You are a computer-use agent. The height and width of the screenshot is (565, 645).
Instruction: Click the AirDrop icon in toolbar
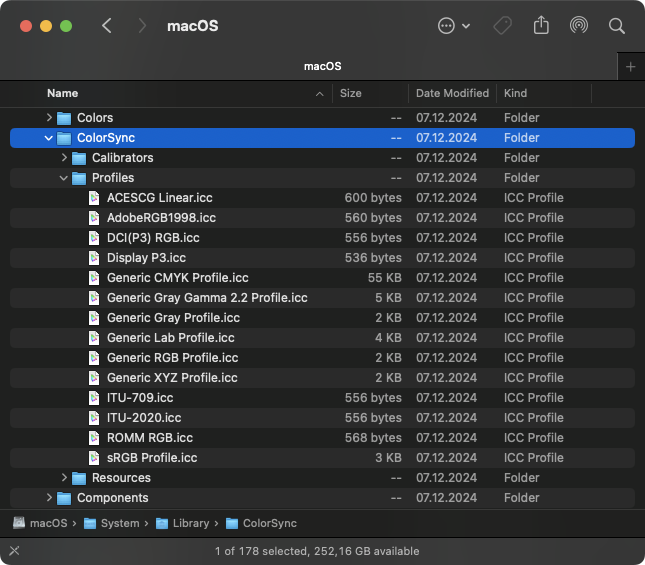click(578, 25)
